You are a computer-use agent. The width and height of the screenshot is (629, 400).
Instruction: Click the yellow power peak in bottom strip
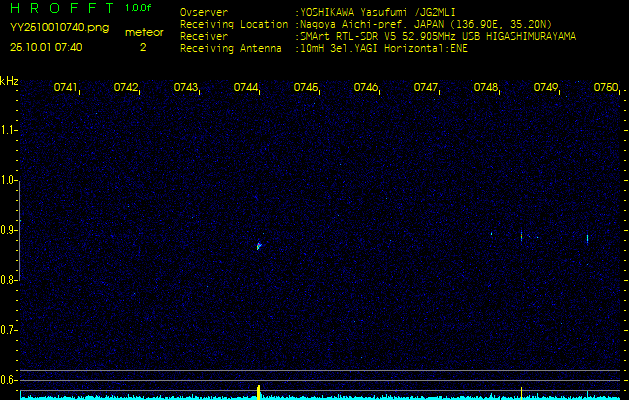259,391
